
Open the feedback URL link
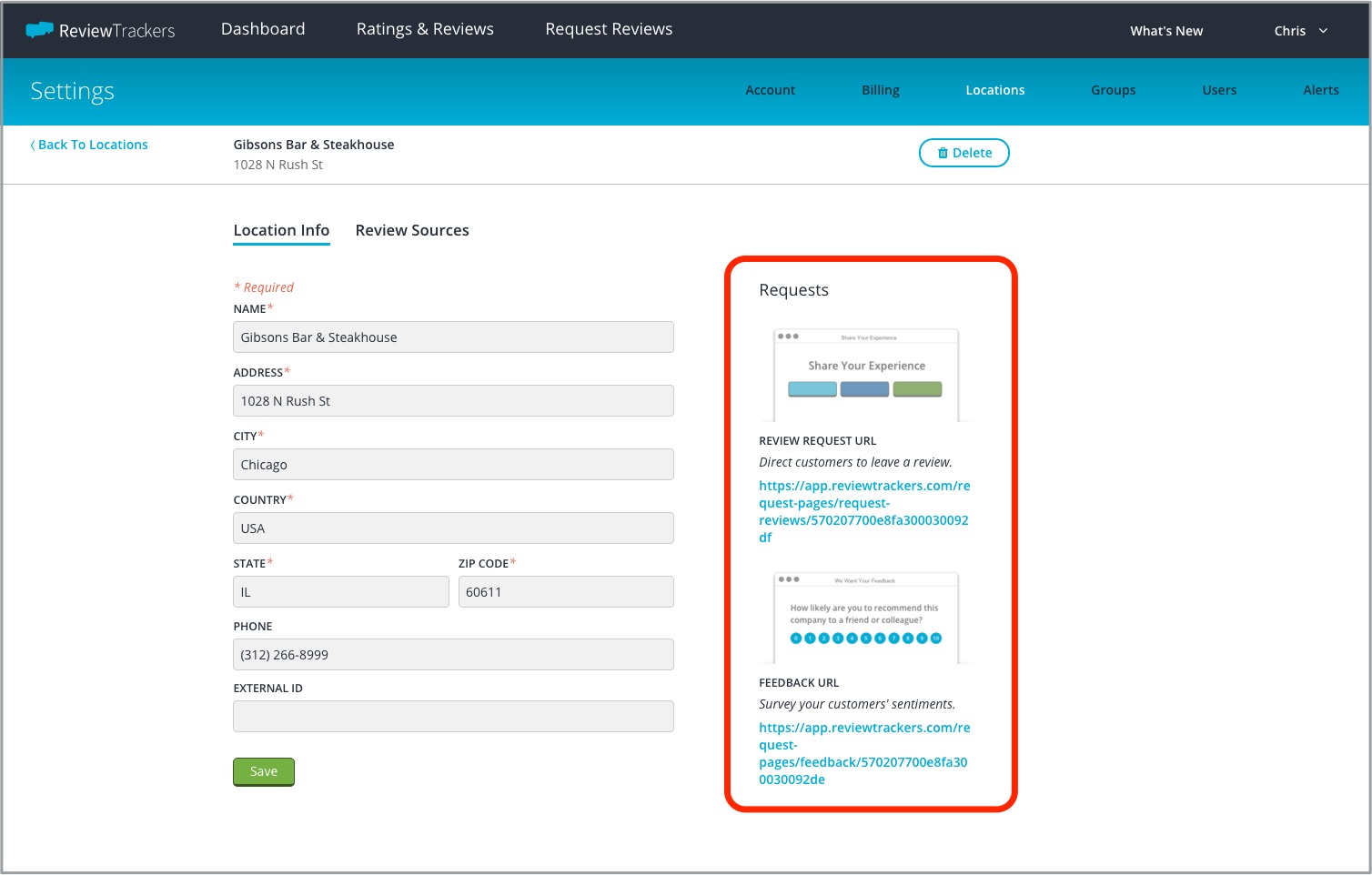click(864, 753)
